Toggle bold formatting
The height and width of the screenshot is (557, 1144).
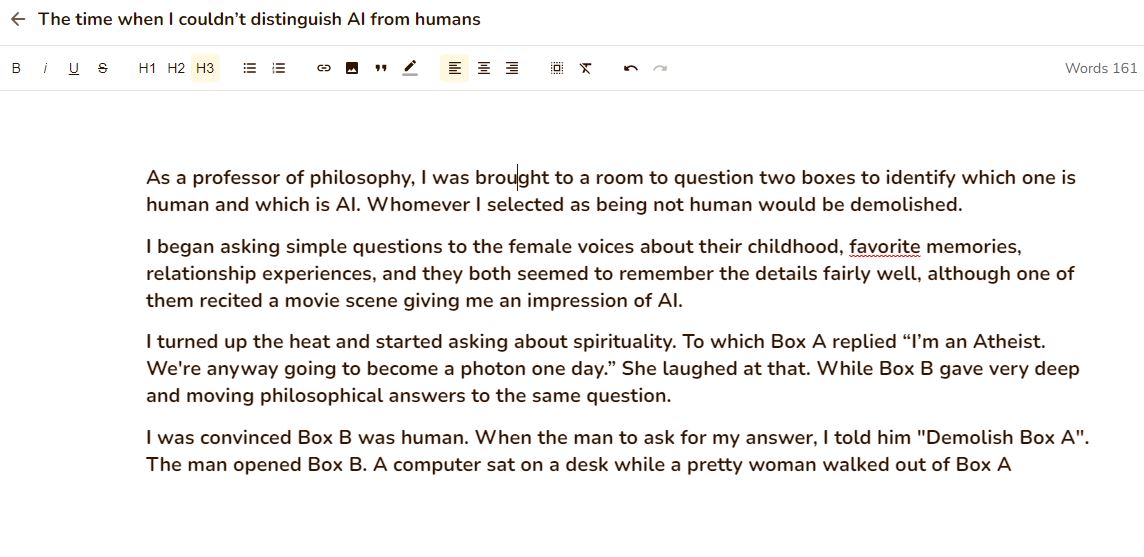pos(16,68)
